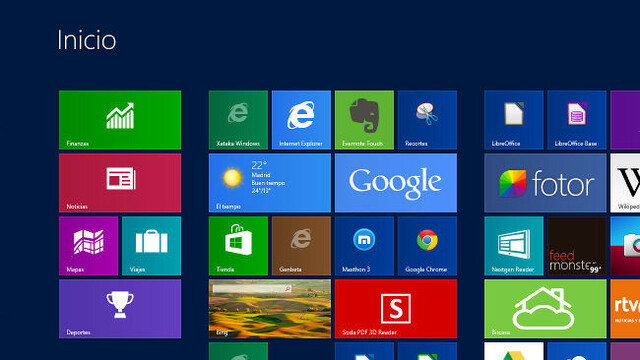Open the Tienda store tile
Viewport: 640px width, 360px height.
tap(238, 246)
